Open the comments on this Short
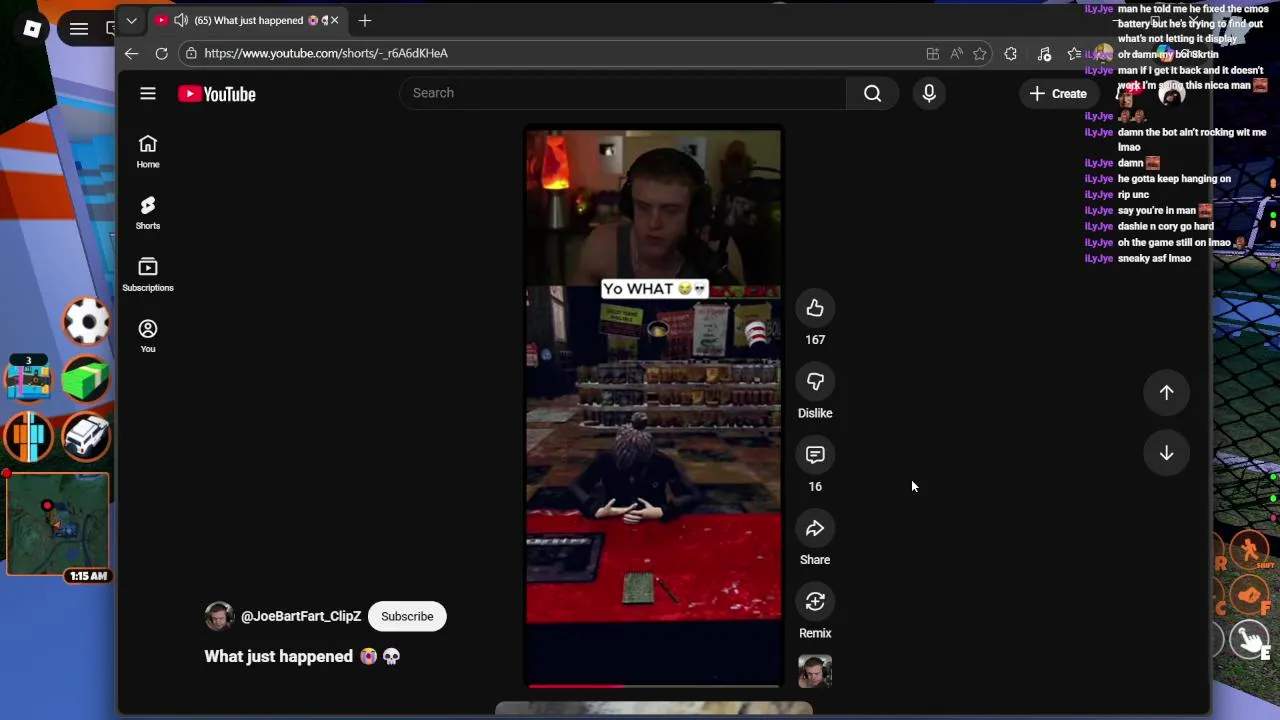1280x720 pixels. click(815, 455)
